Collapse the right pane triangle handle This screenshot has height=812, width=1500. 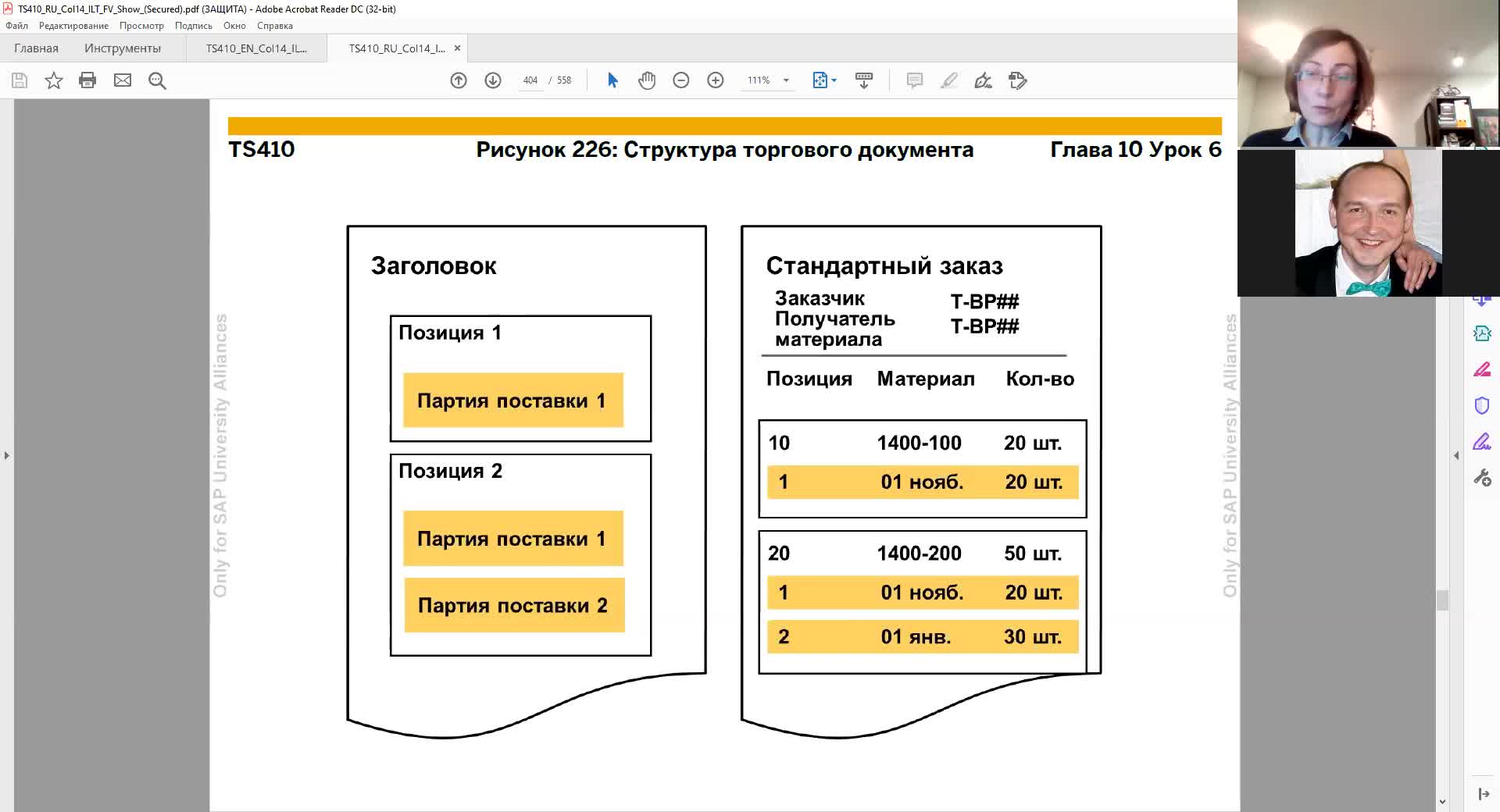(1456, 455)
